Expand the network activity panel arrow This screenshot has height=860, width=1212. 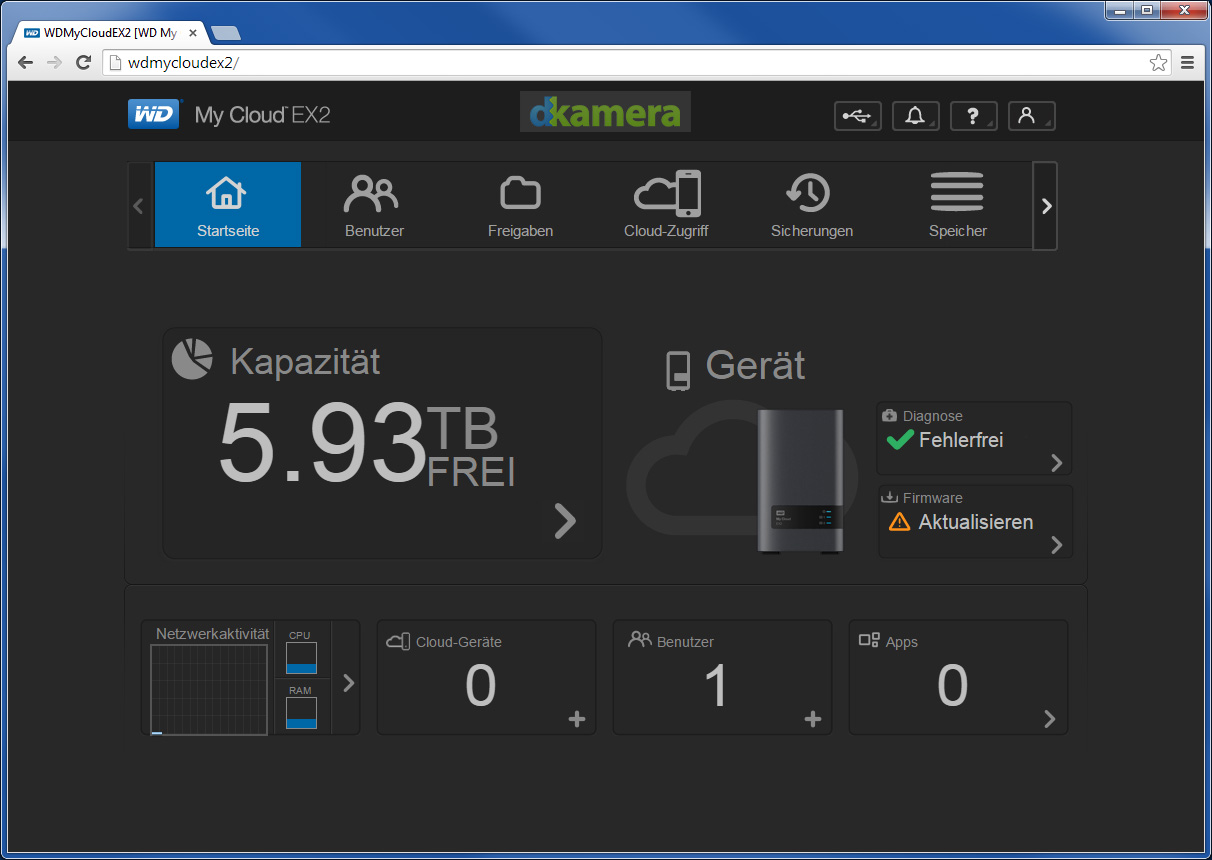[348, 683]
